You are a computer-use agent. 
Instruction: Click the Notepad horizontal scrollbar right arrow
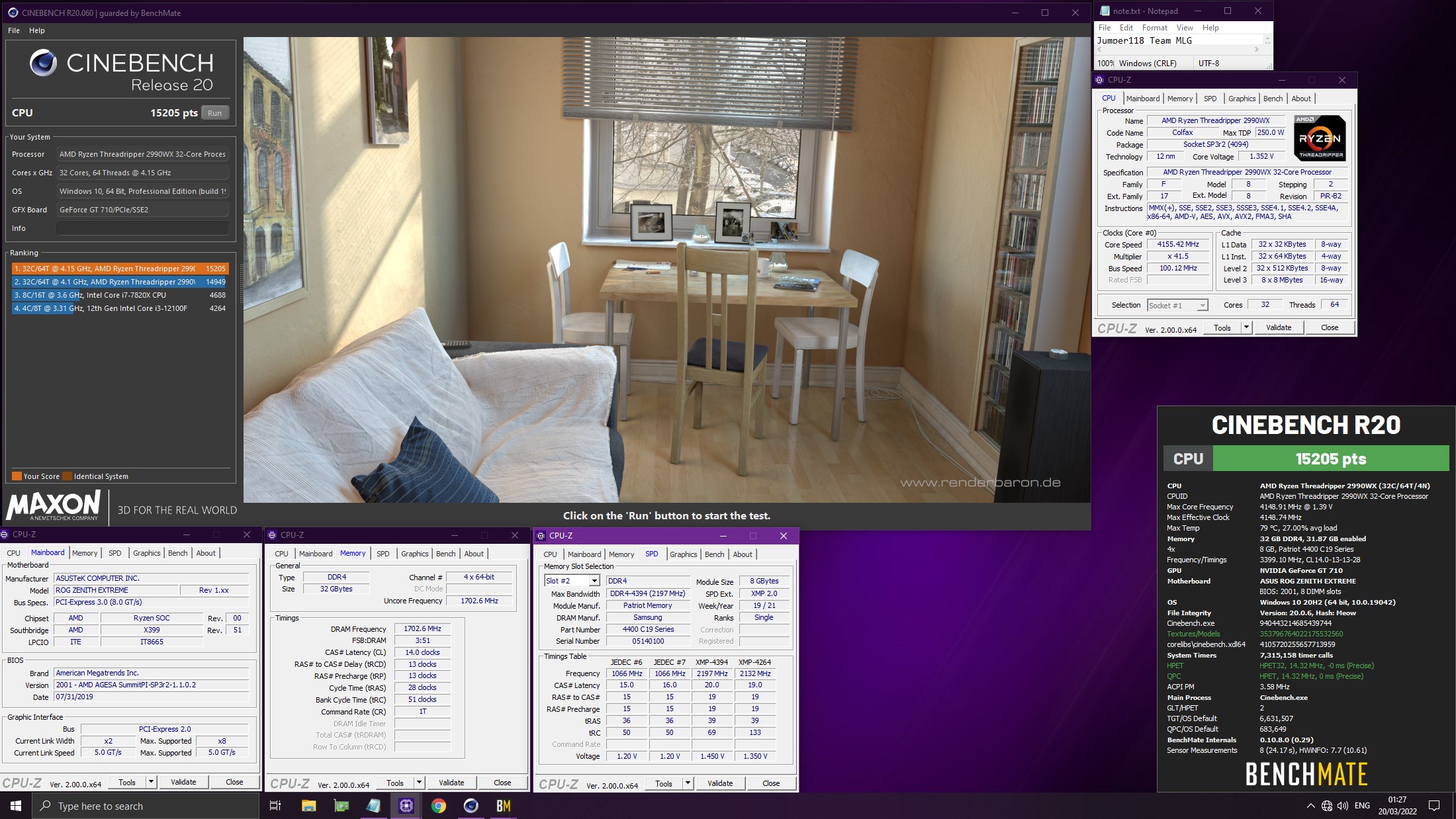pyautogui.click(x=1256, y=50)
